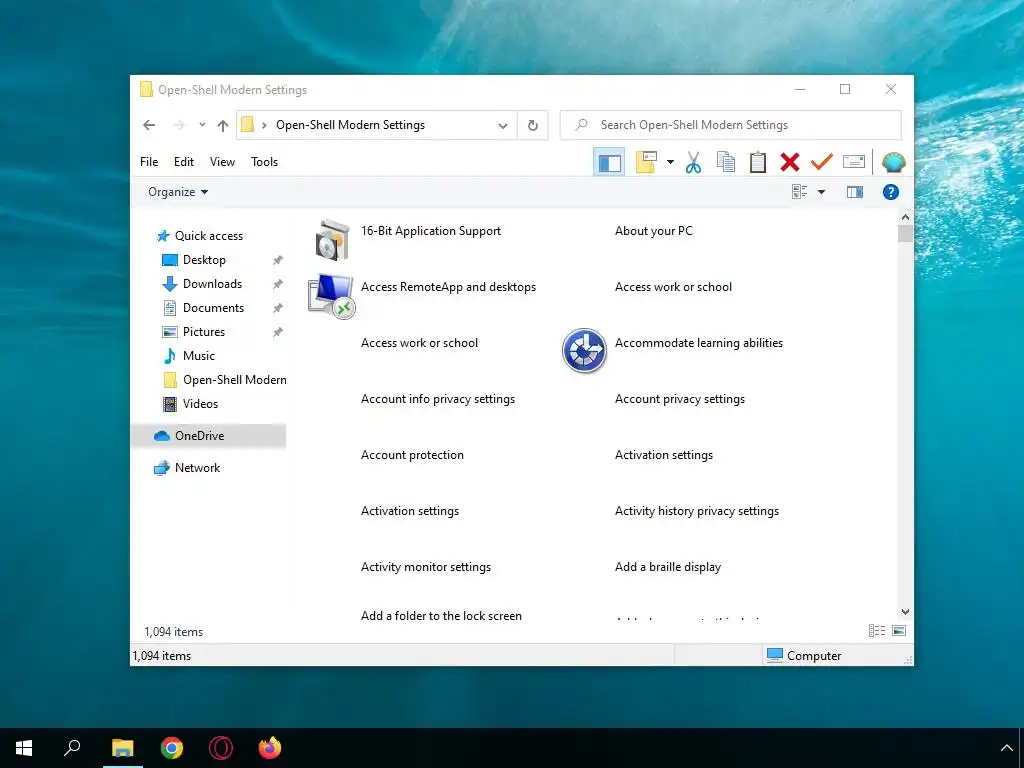This screenshot has width=1024, height=768.
Task: Click the orange checkmark Properties icon
Action: pyautogui.click(x=822, y=161)
